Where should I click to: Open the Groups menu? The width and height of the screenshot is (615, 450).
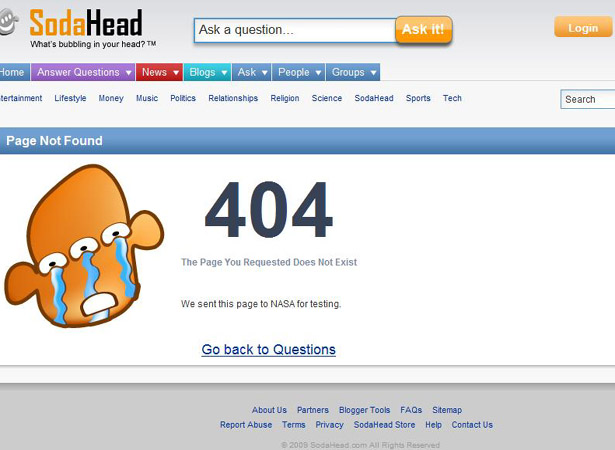point(353,72)
